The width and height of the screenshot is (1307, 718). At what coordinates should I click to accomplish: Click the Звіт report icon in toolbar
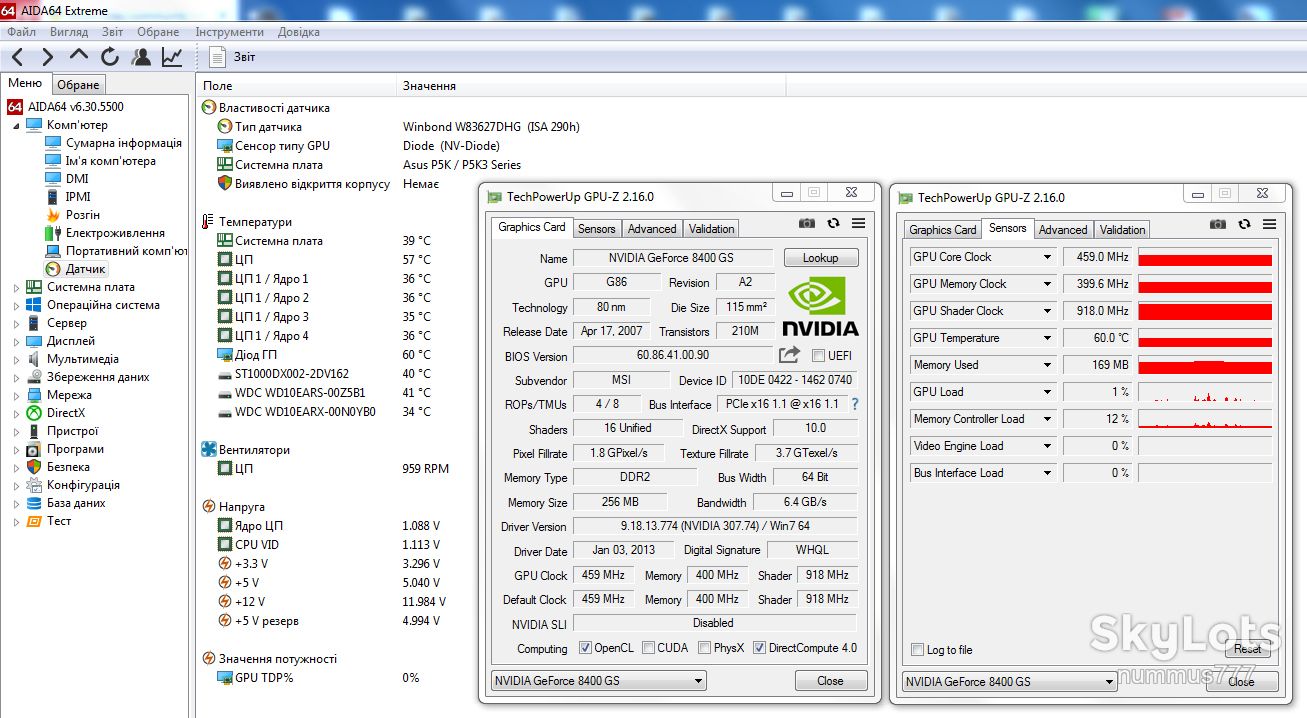218,57
